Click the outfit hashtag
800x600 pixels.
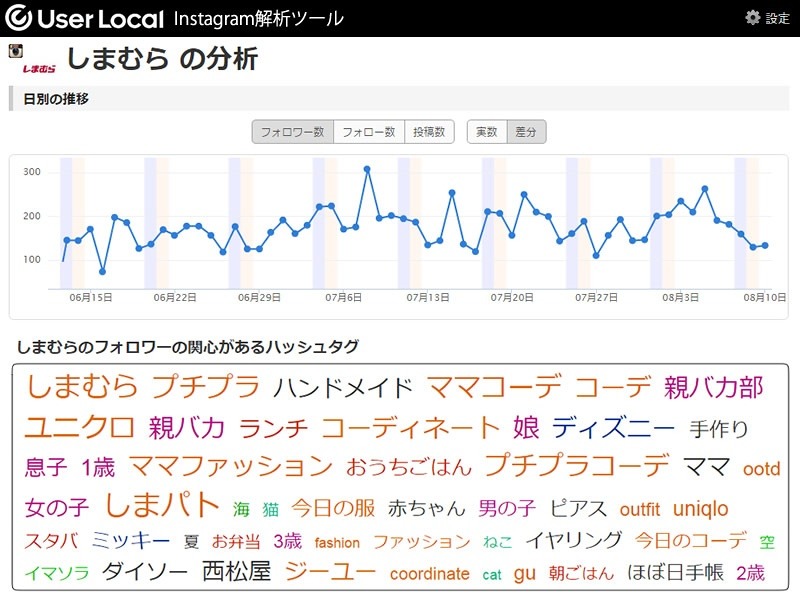[640, 509]
